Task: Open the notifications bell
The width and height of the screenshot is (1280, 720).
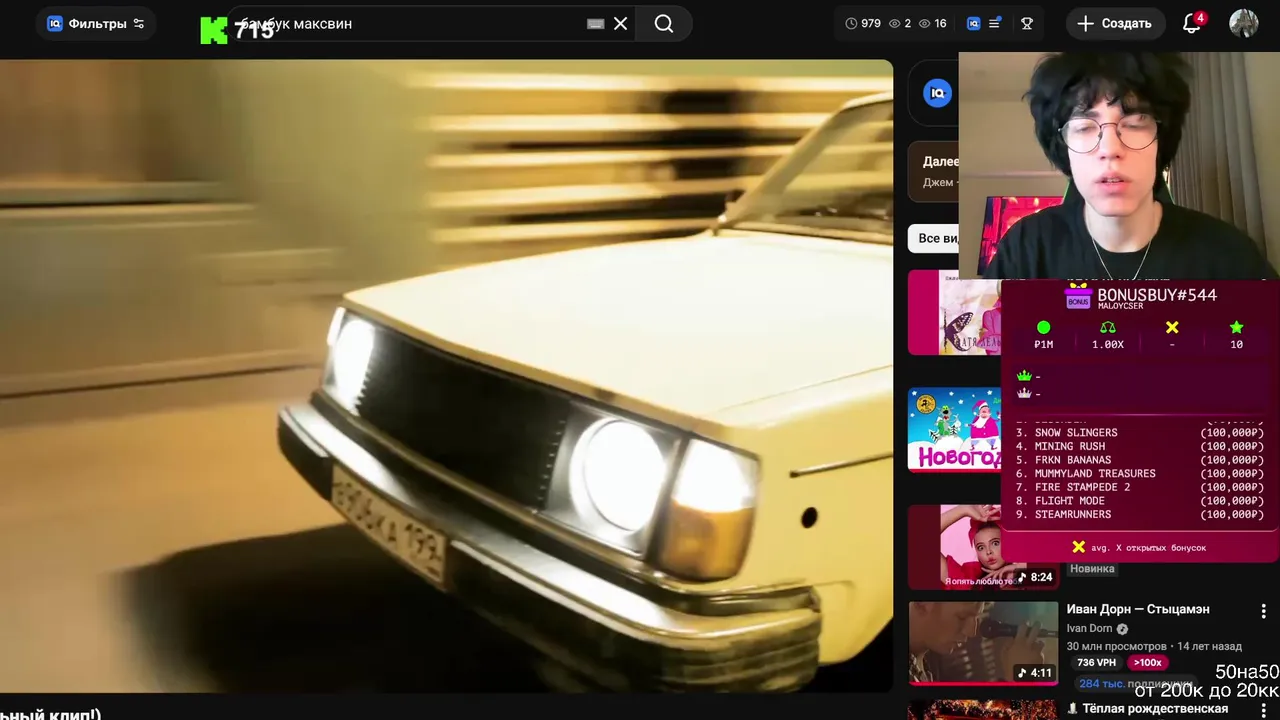Action: coord(1192,23)
